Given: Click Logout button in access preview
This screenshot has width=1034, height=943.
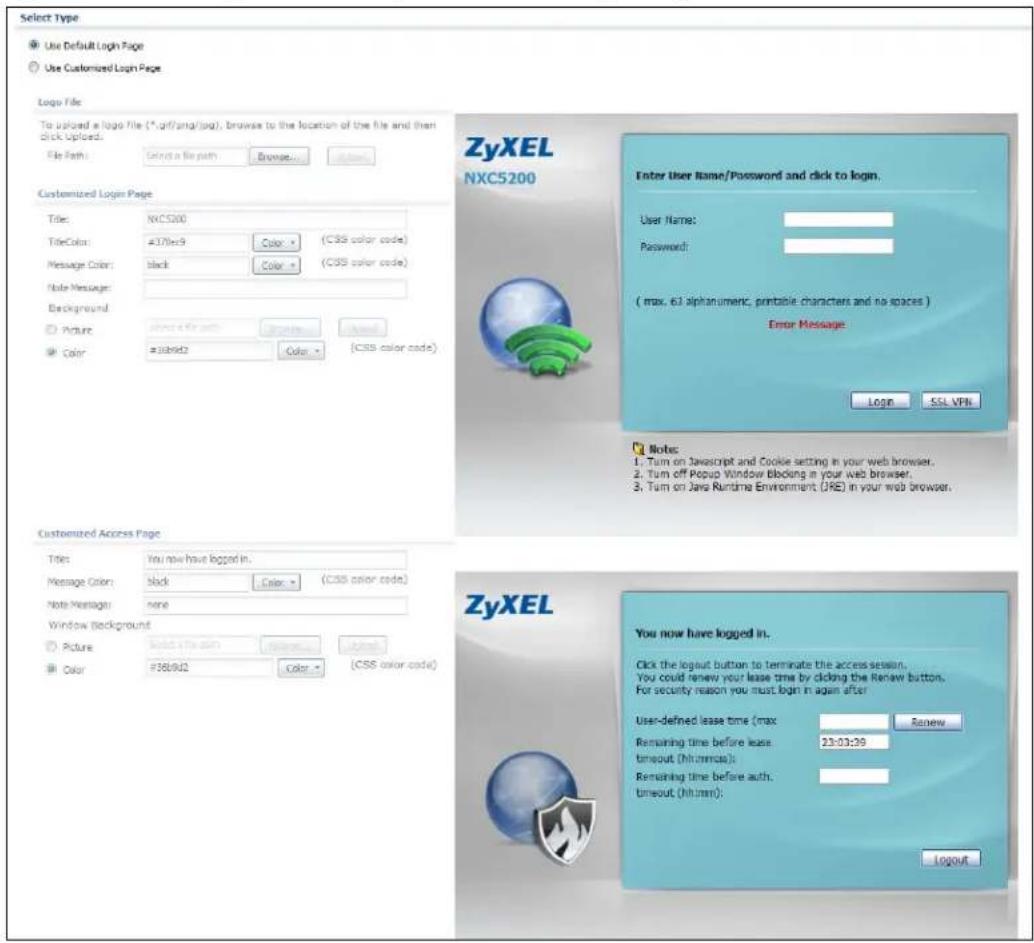Looking at the screenshot, I should 951,859.
